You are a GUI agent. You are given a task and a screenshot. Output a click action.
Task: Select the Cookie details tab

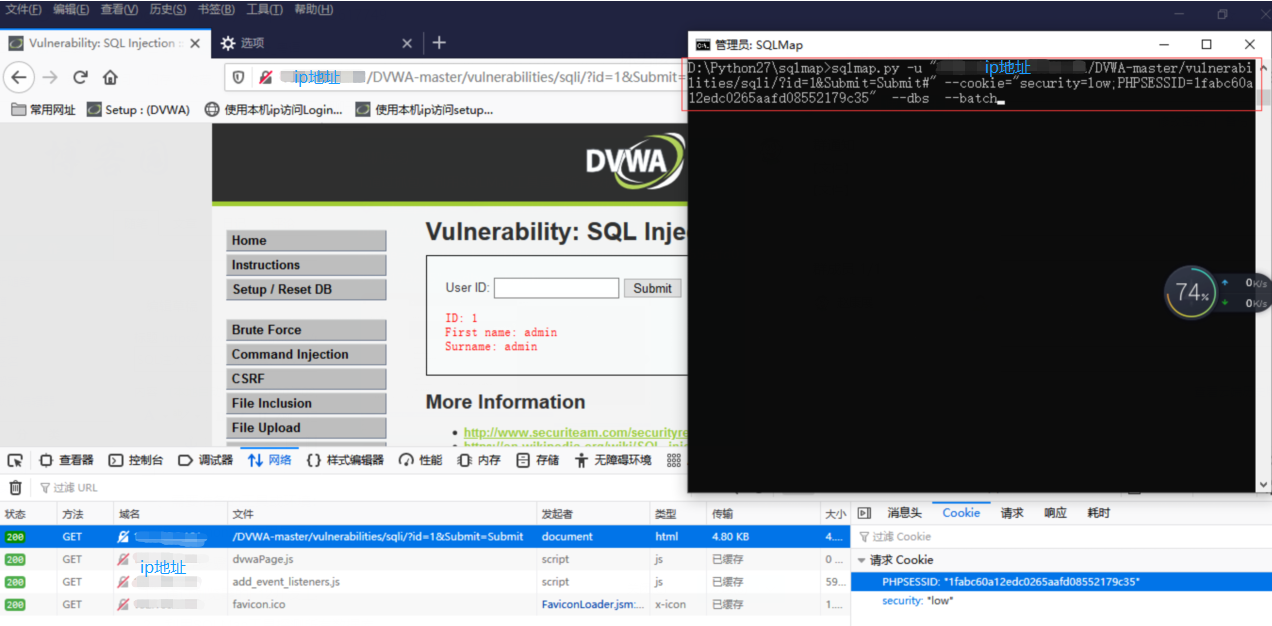961,512
